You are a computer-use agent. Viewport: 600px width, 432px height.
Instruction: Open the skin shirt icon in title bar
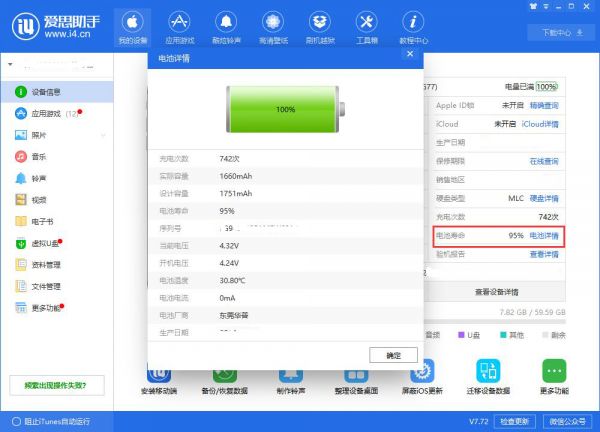point(533,6)
